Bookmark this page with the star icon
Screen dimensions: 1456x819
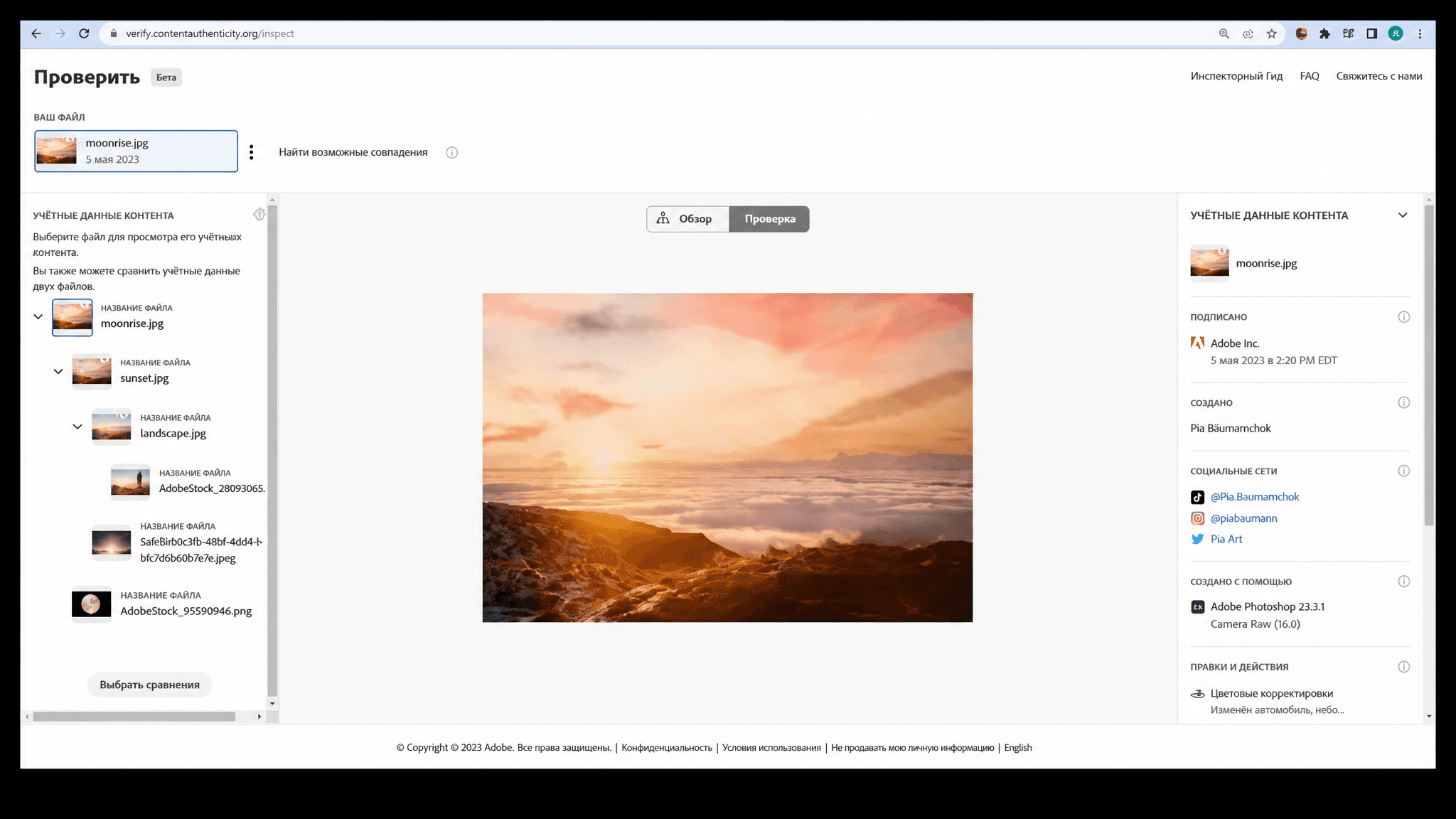click(1272, 33)
